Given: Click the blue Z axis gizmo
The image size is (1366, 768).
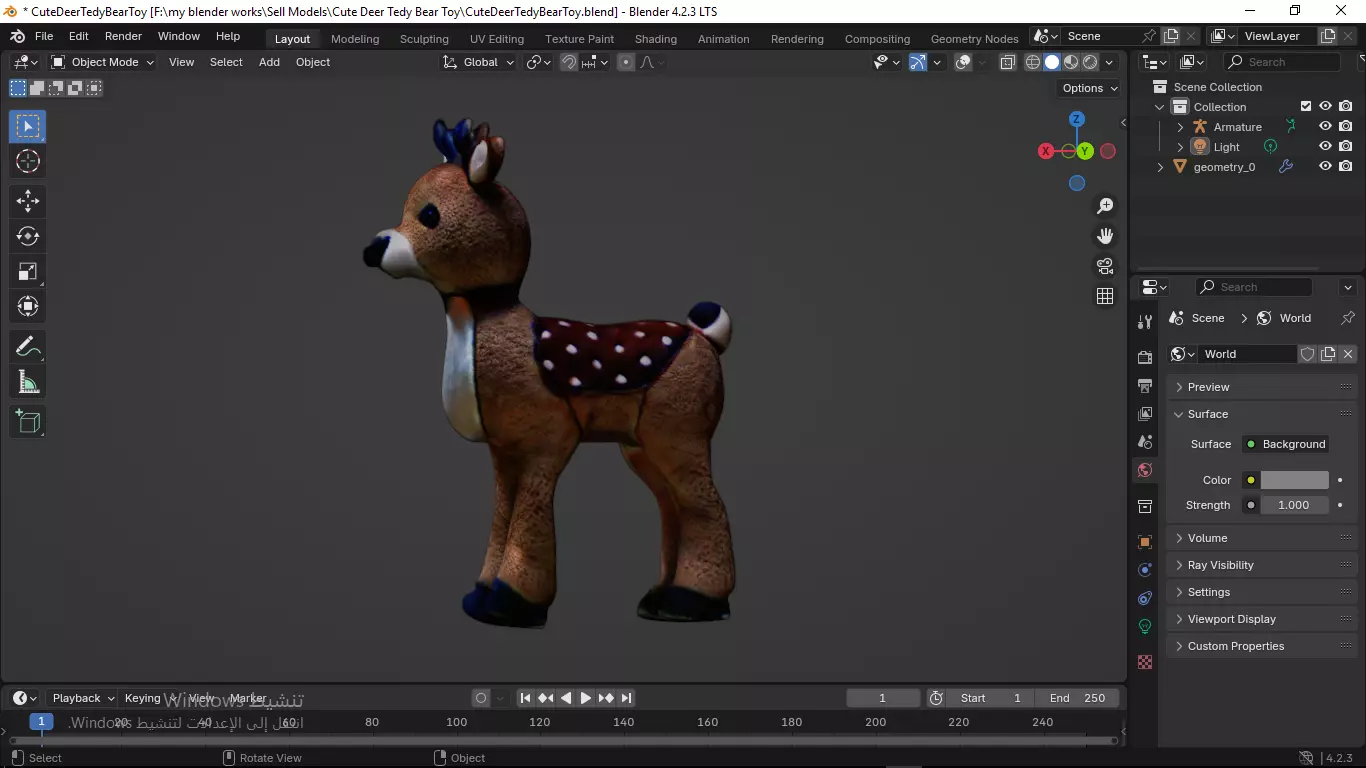Looking at the screenshot, I should point(1077,119).
